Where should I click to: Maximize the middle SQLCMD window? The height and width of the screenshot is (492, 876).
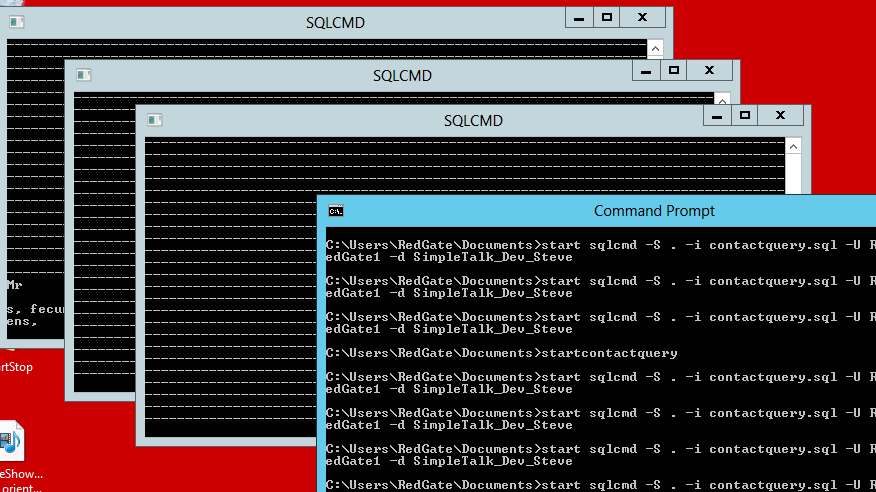[674, 71]
